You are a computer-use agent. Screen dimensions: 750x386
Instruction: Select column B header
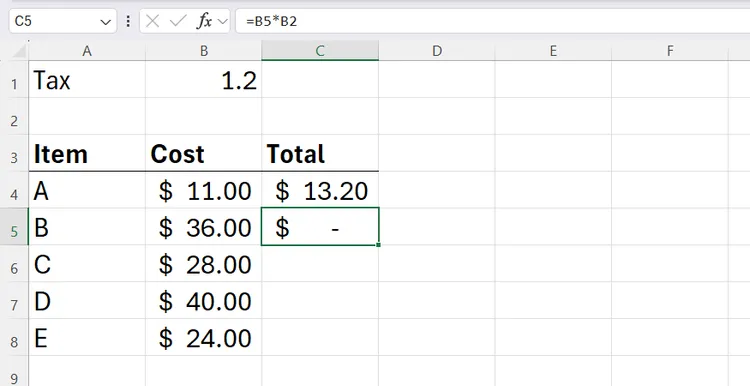pos(204,51)
